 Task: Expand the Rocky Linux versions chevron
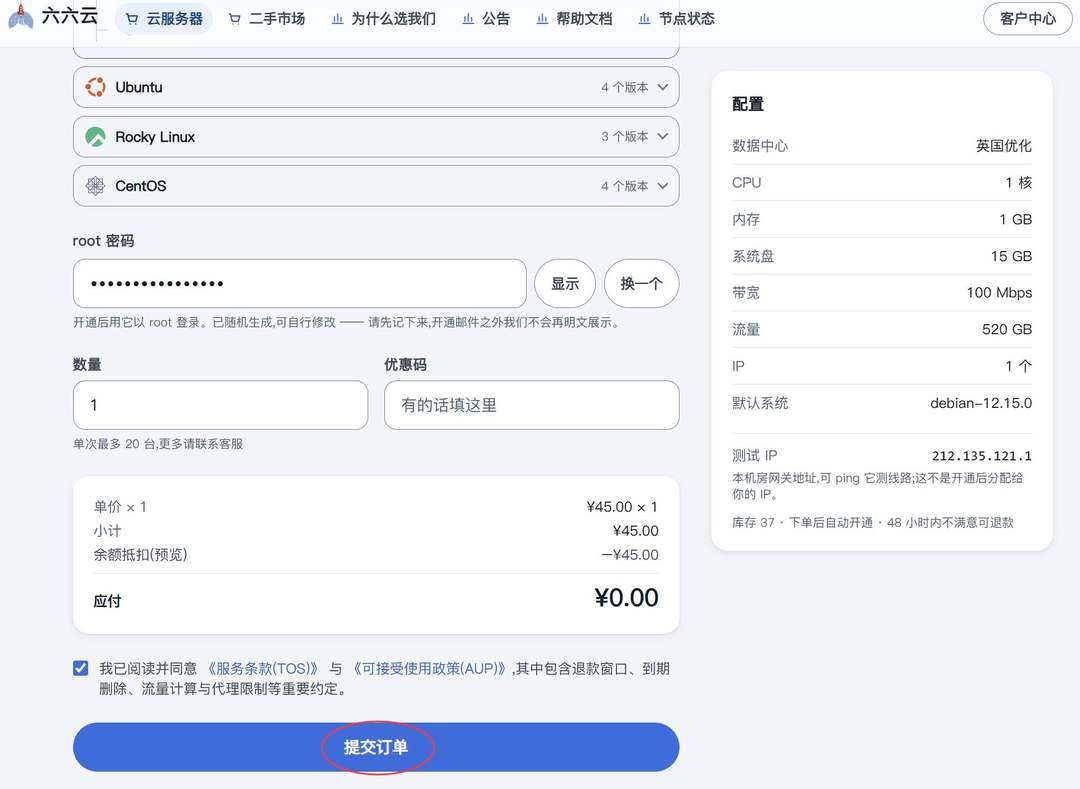pyautogui.click(x=663, y=136)
